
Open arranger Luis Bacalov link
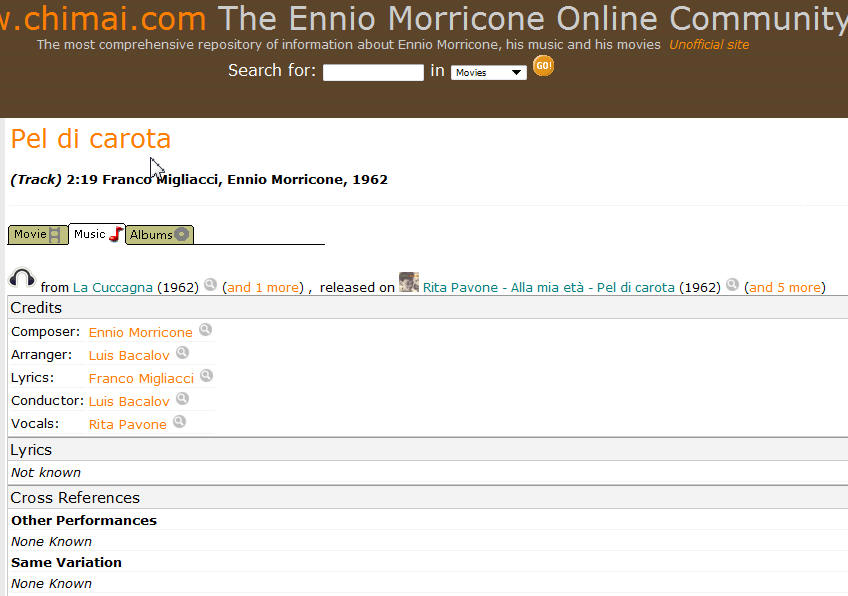tap(129, 355)
